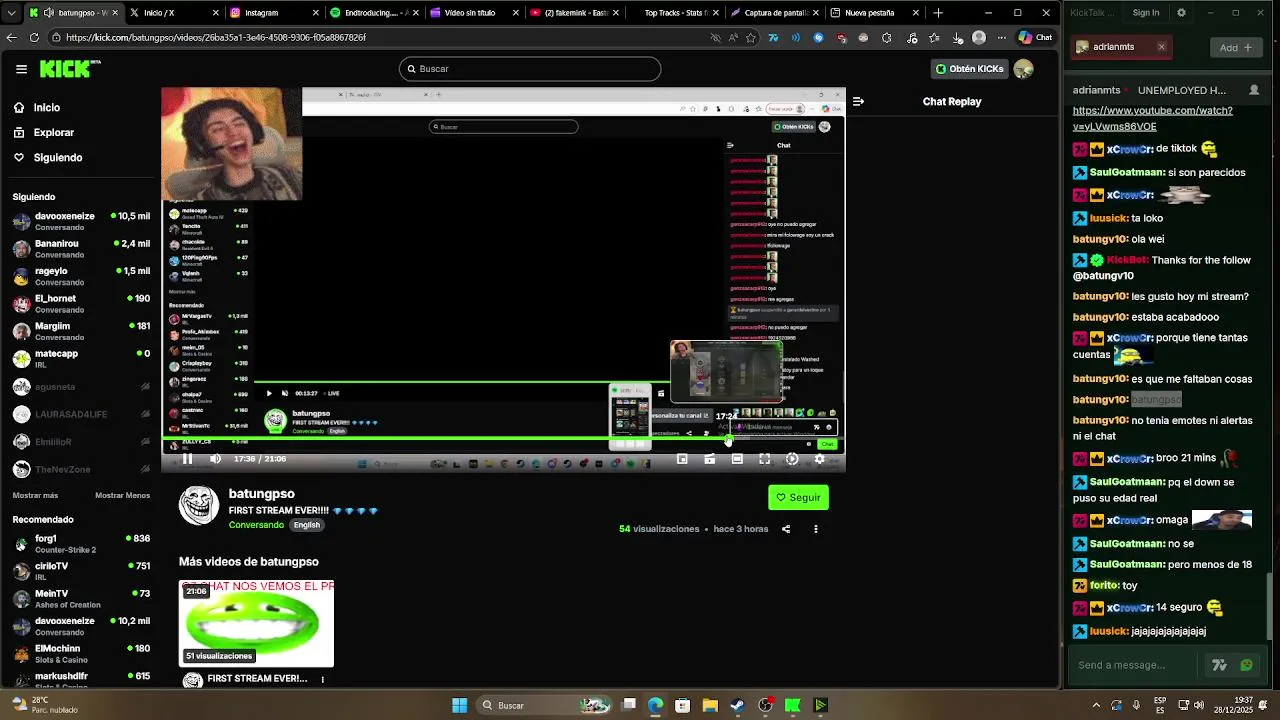Open a new browser tab

(x=938, y=13)
